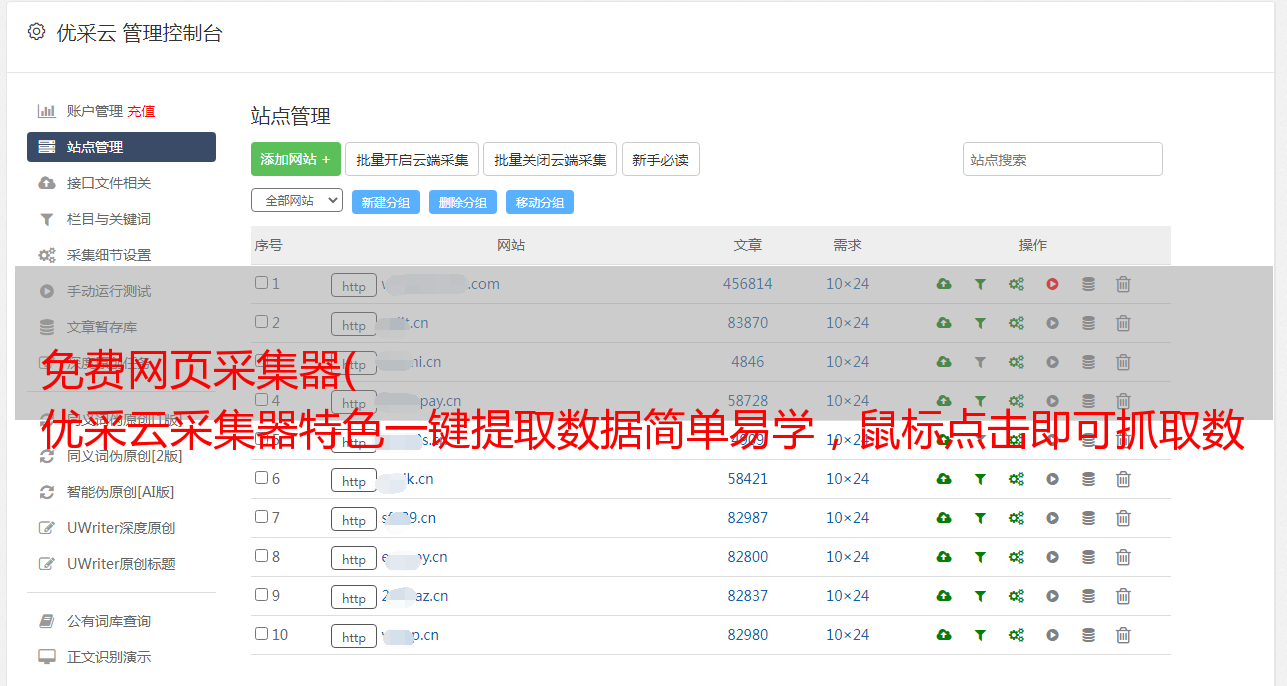
Task: Click http tag in row 6
Action: (x=354, y=480)
